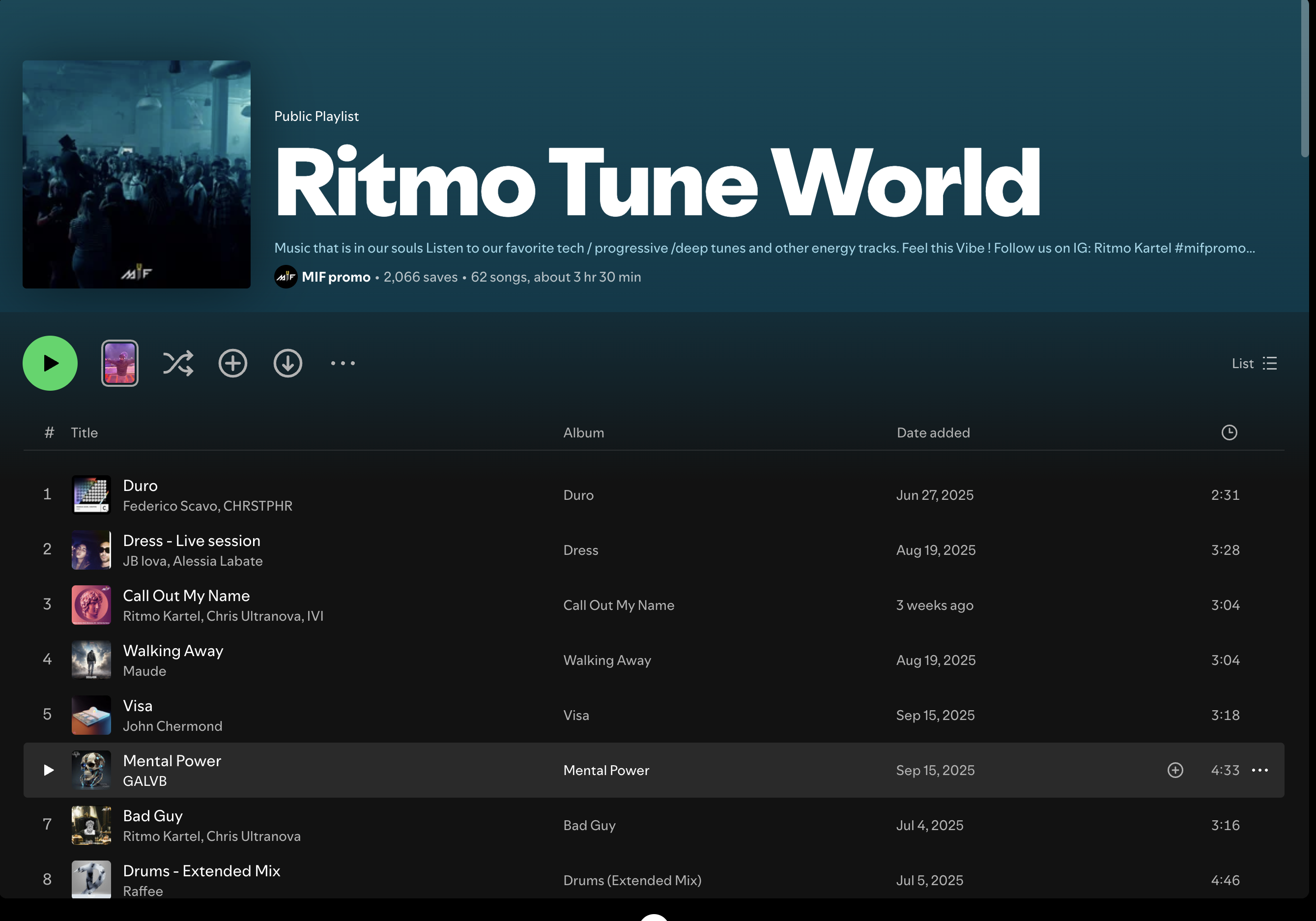
Task: Save playlist to Your Library
Action: pos(233,363)
